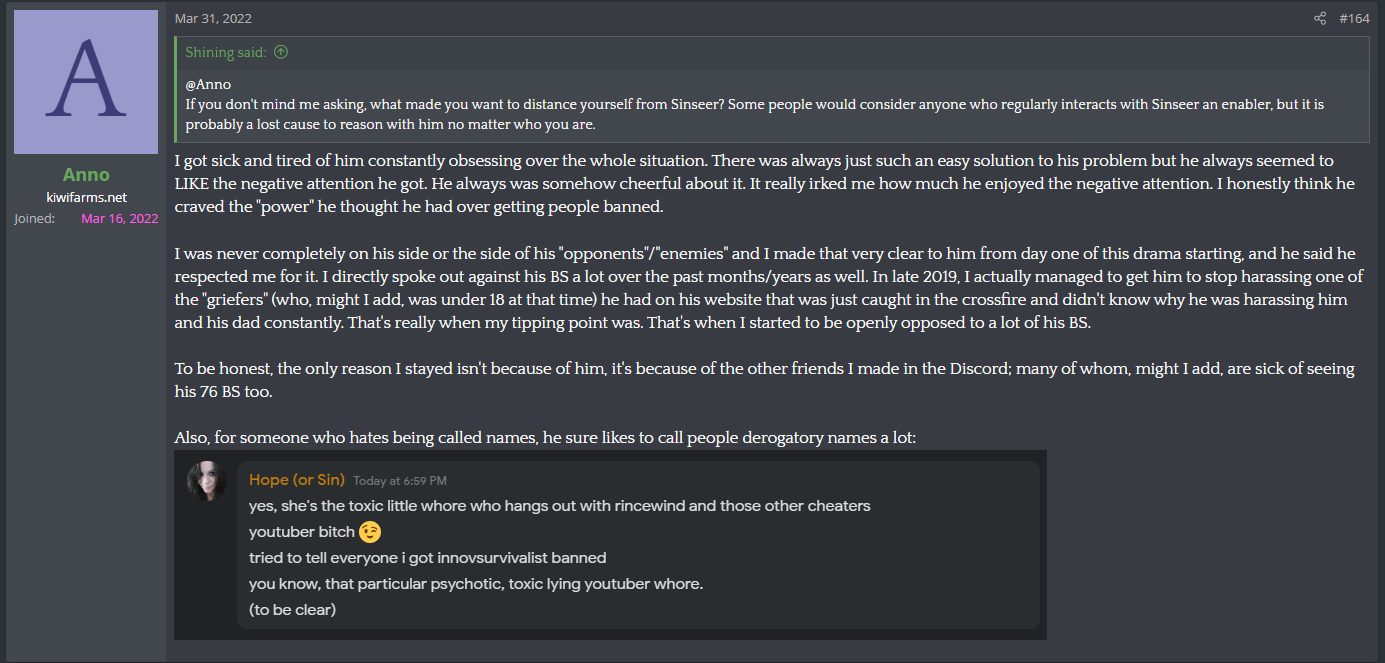The image size is (1385, 663).
Task: Open the embedded Discord screenshot image
Action: coord(610,544)
